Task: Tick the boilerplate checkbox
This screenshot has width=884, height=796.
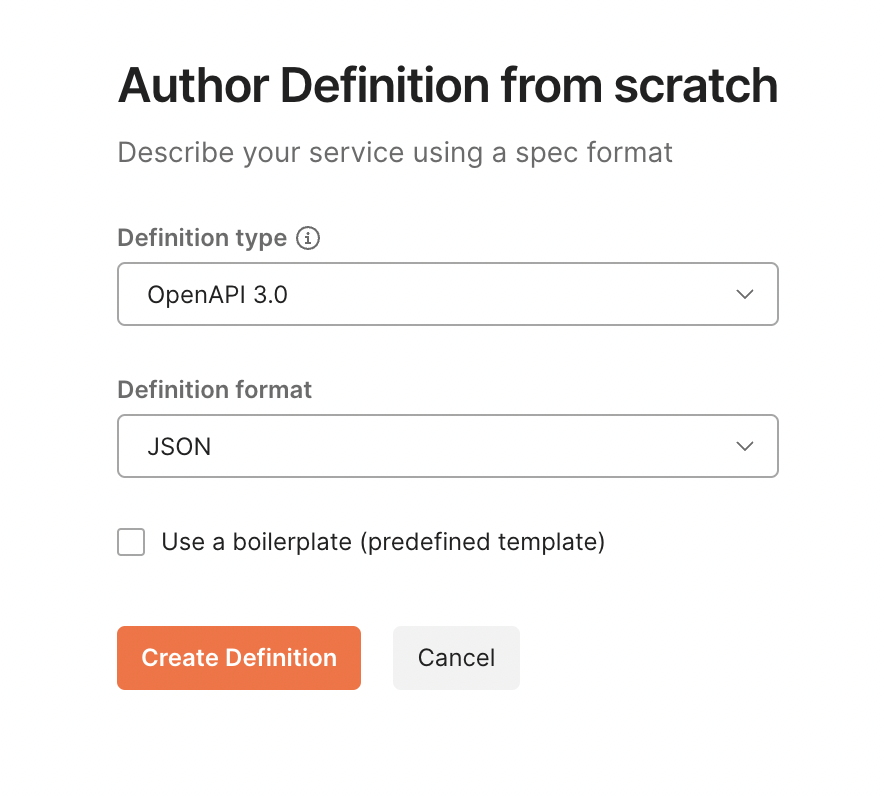Action: [x=131, y=542]
